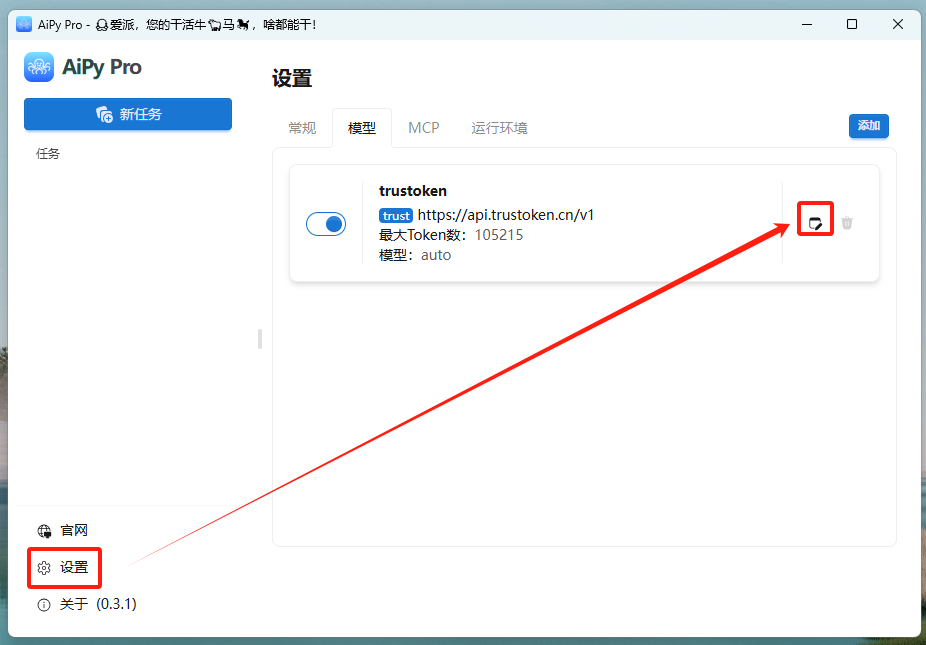
Task: Click the gear icon beside 设置
Action: (x=44, y=568)
